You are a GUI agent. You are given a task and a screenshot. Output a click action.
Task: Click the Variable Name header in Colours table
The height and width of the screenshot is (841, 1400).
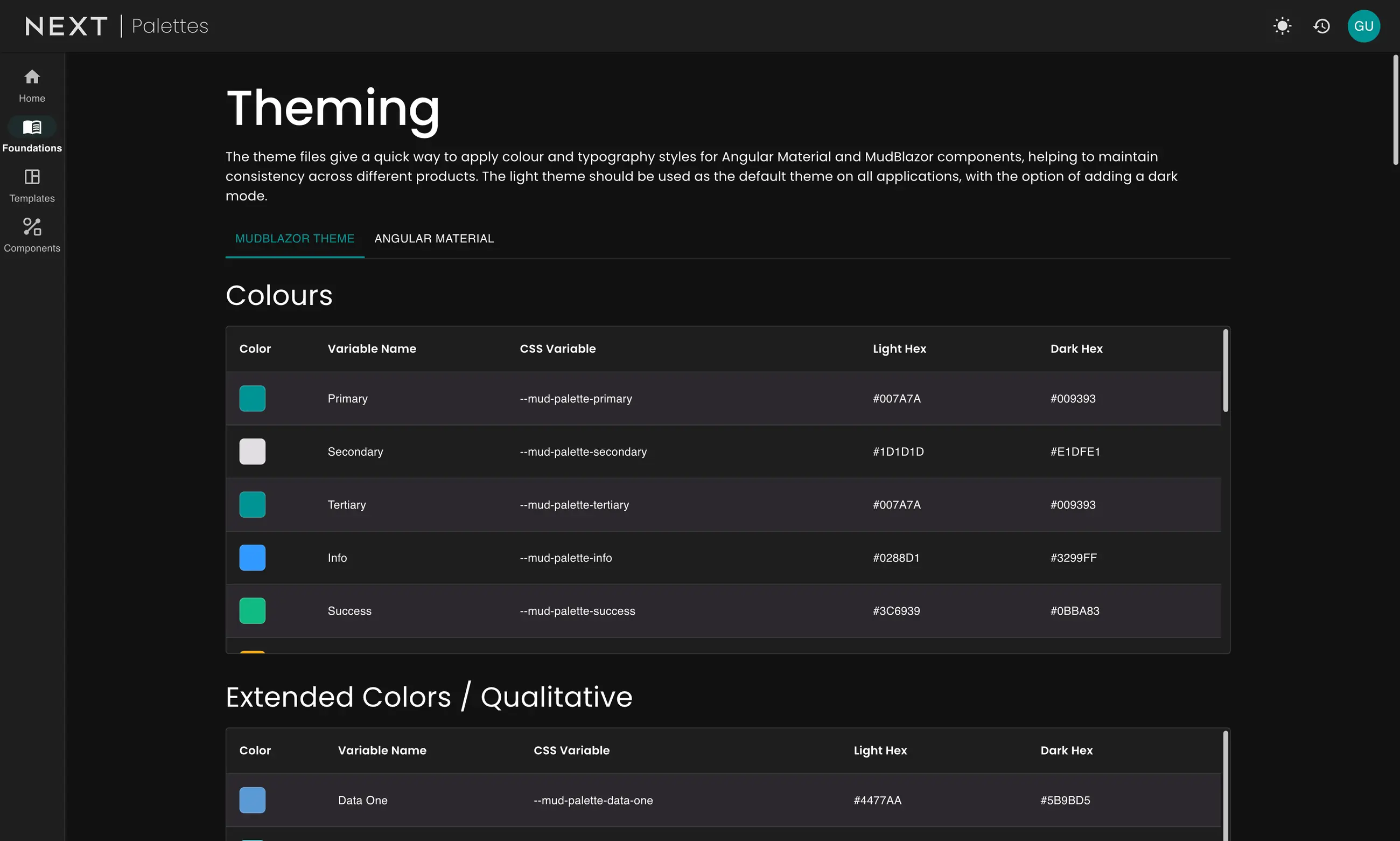click(372, 349)
